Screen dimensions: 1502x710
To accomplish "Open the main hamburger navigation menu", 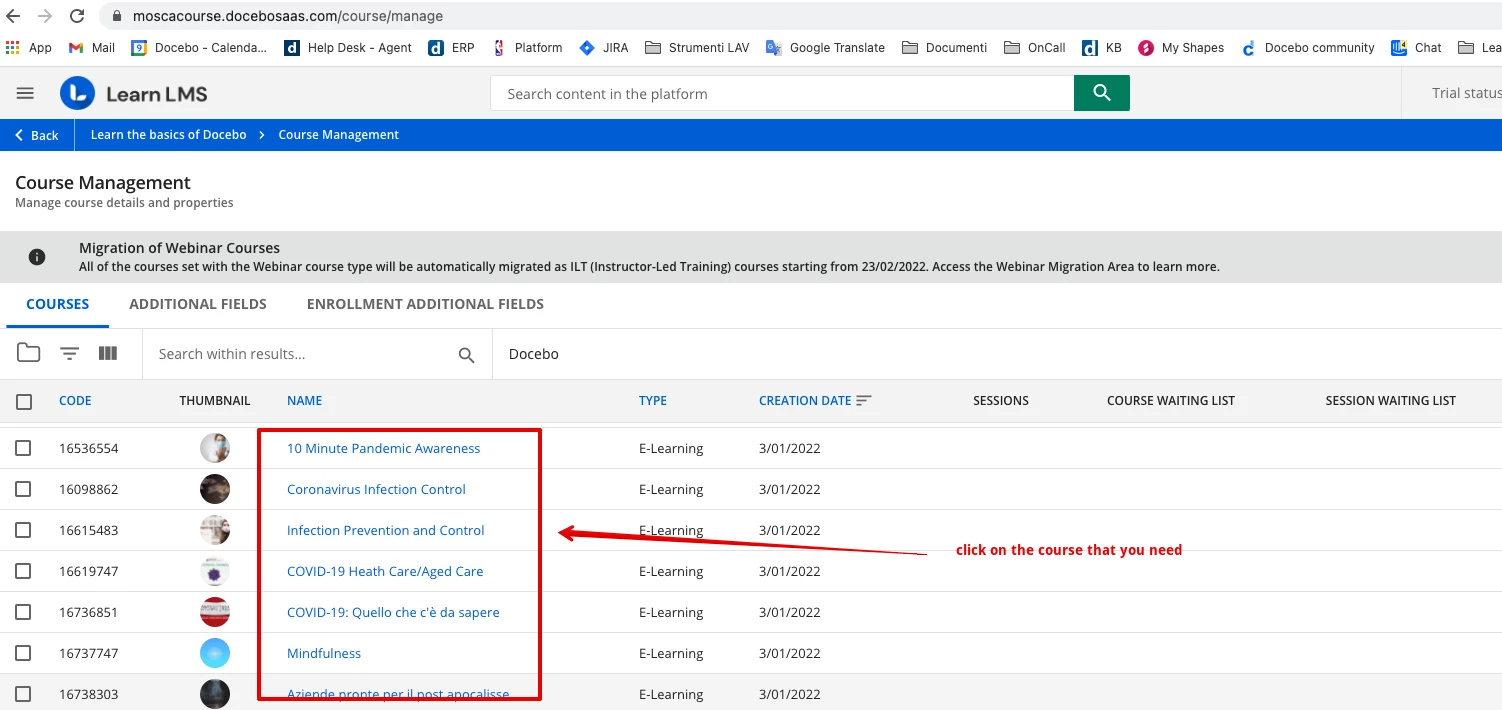I will tap(25, 92).
